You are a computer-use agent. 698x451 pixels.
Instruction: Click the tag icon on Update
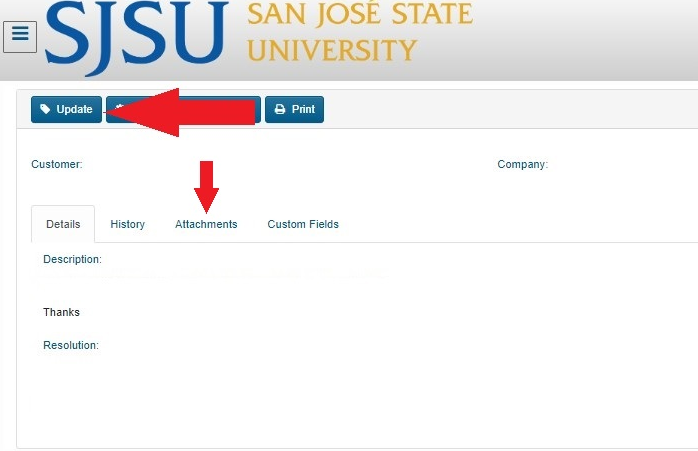pos(46,110)
